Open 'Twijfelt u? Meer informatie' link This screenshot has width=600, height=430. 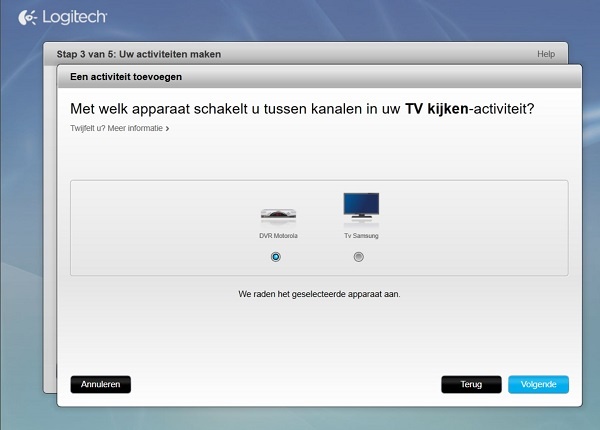(x=119, y=128)
